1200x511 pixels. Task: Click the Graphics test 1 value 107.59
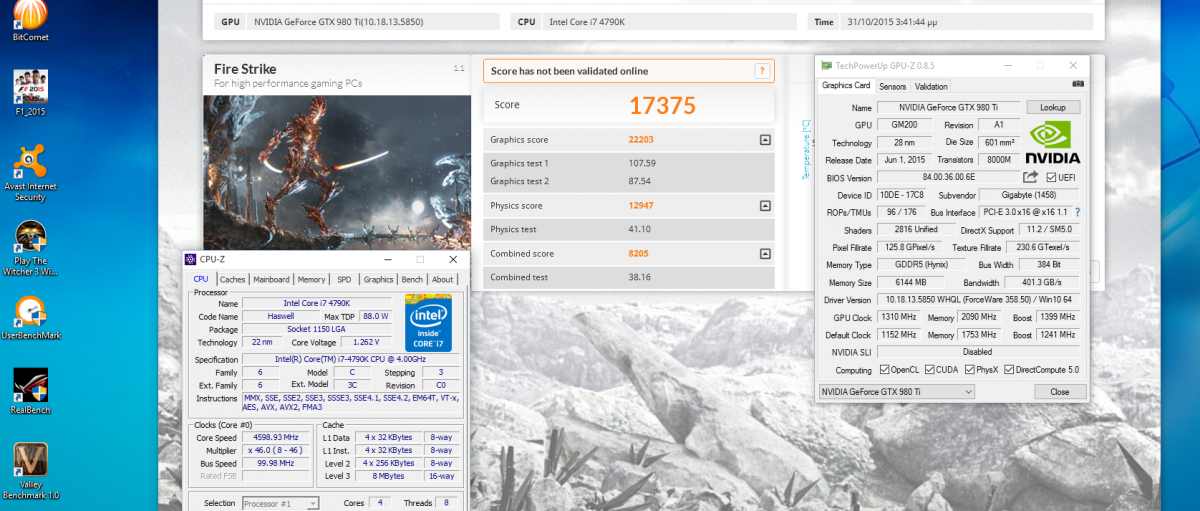[642, 163]
